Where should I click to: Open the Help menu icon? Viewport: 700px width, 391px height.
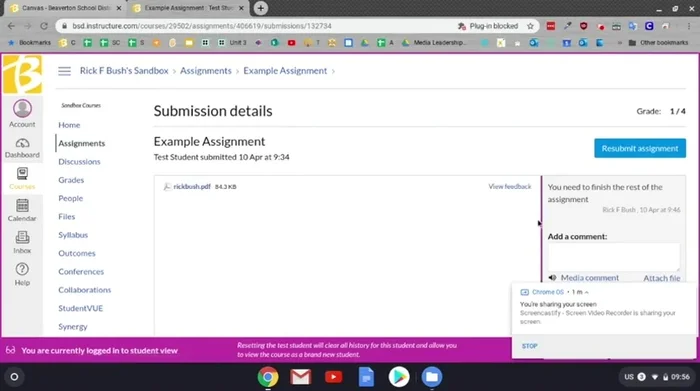[x=22, y=274]
